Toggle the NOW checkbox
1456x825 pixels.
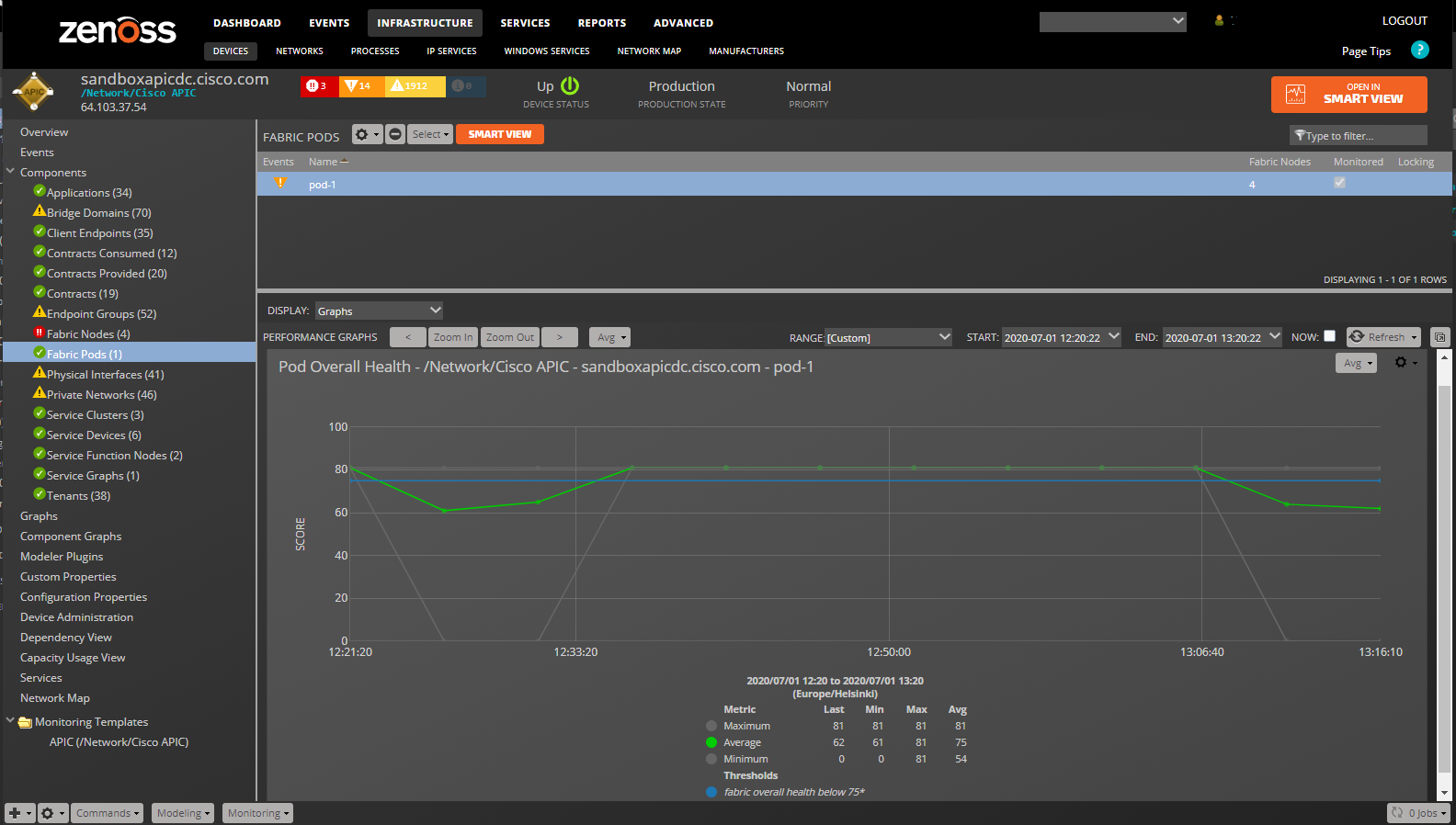pos(1329,336)
